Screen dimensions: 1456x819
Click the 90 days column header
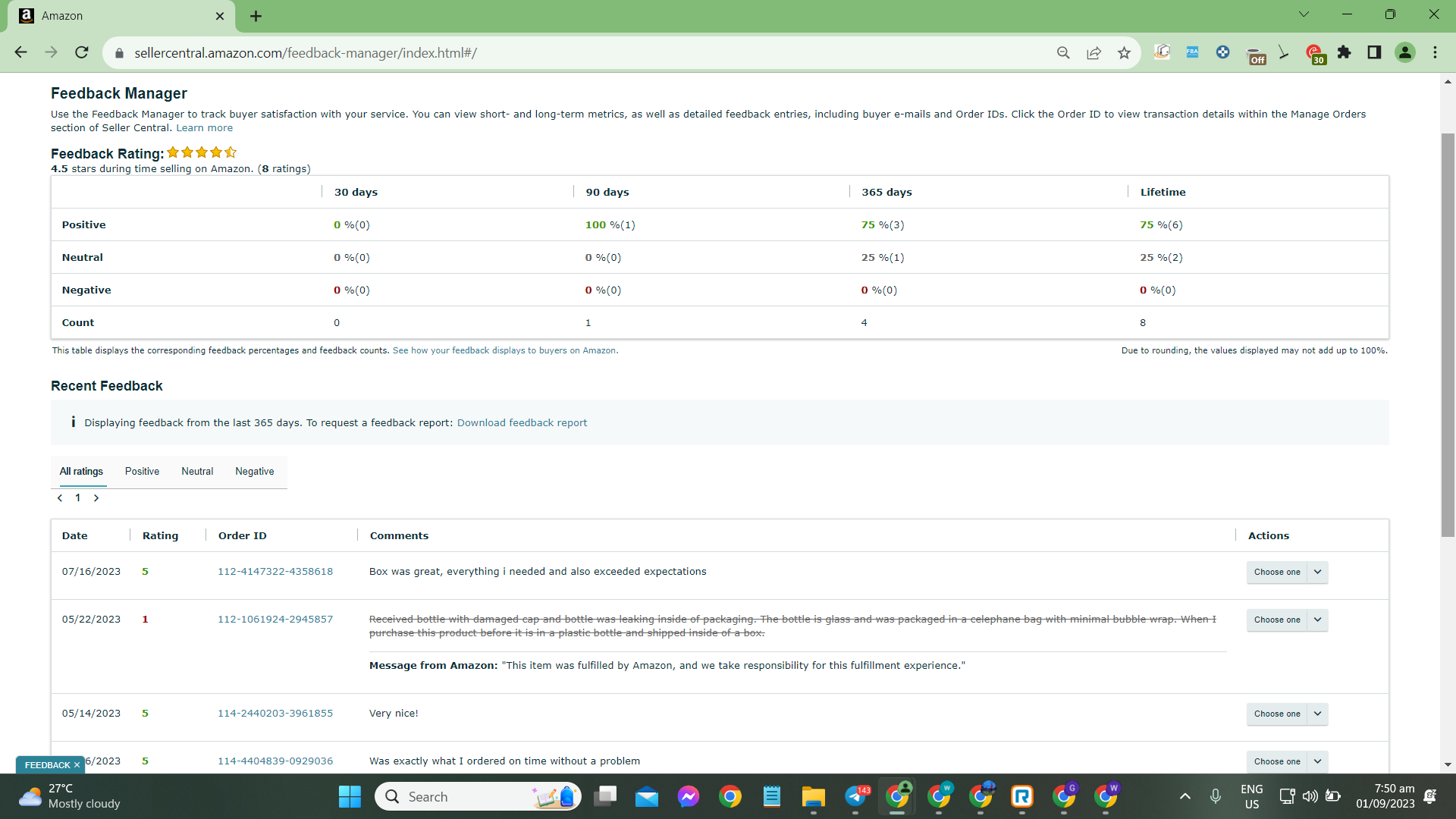[607, 193]
